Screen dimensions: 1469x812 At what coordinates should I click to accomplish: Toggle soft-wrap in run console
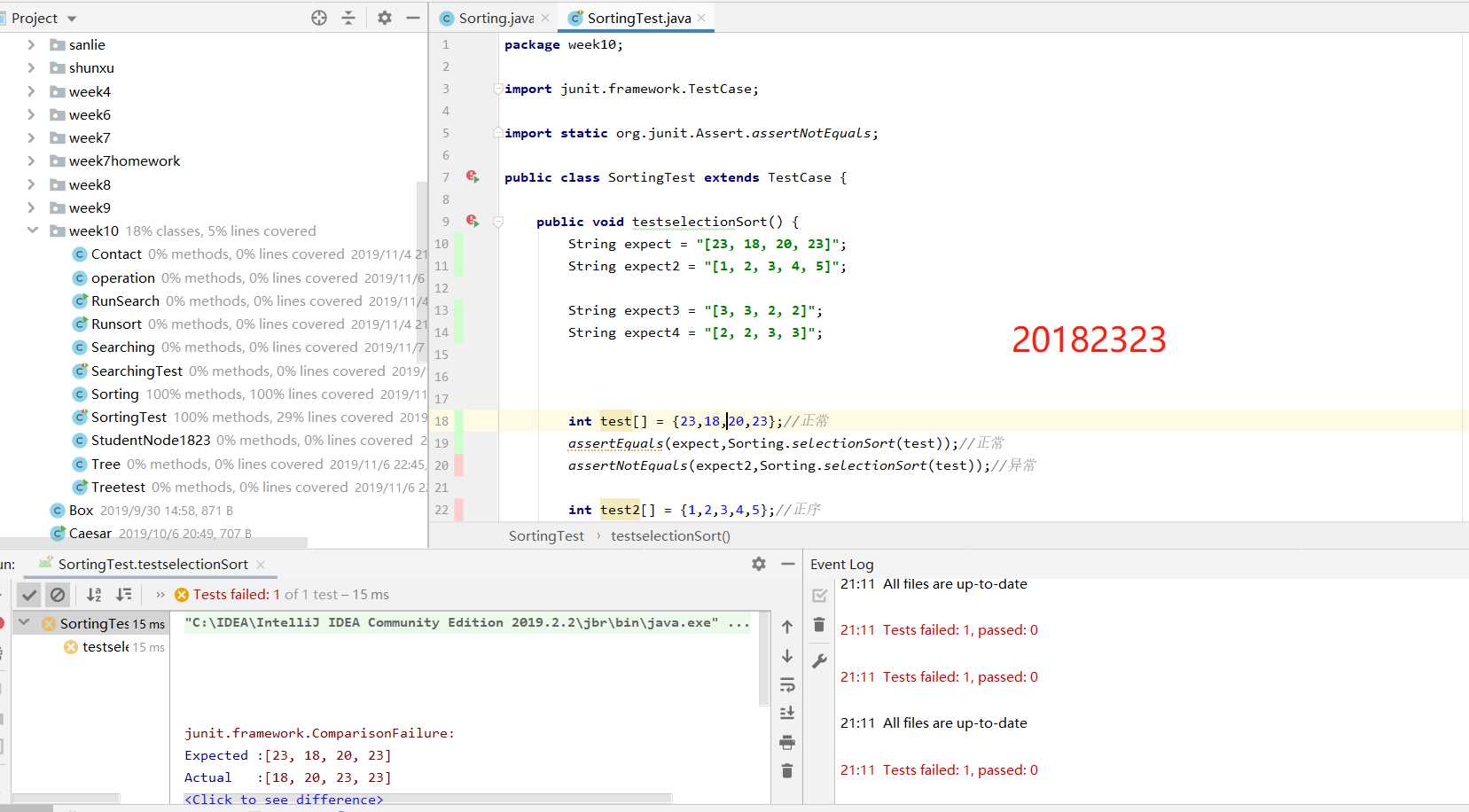pyautogui.click(x=787, y=684)
